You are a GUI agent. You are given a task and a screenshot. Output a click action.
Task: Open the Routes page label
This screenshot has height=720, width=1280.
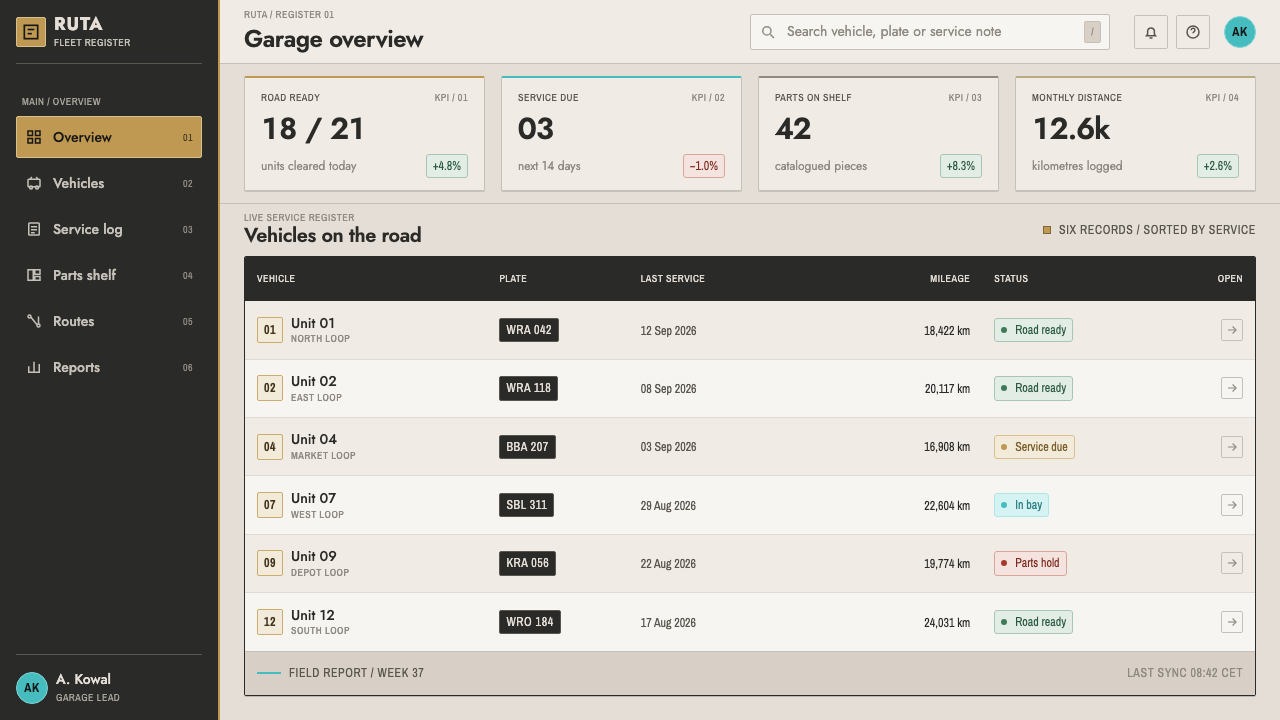[73, 321]
